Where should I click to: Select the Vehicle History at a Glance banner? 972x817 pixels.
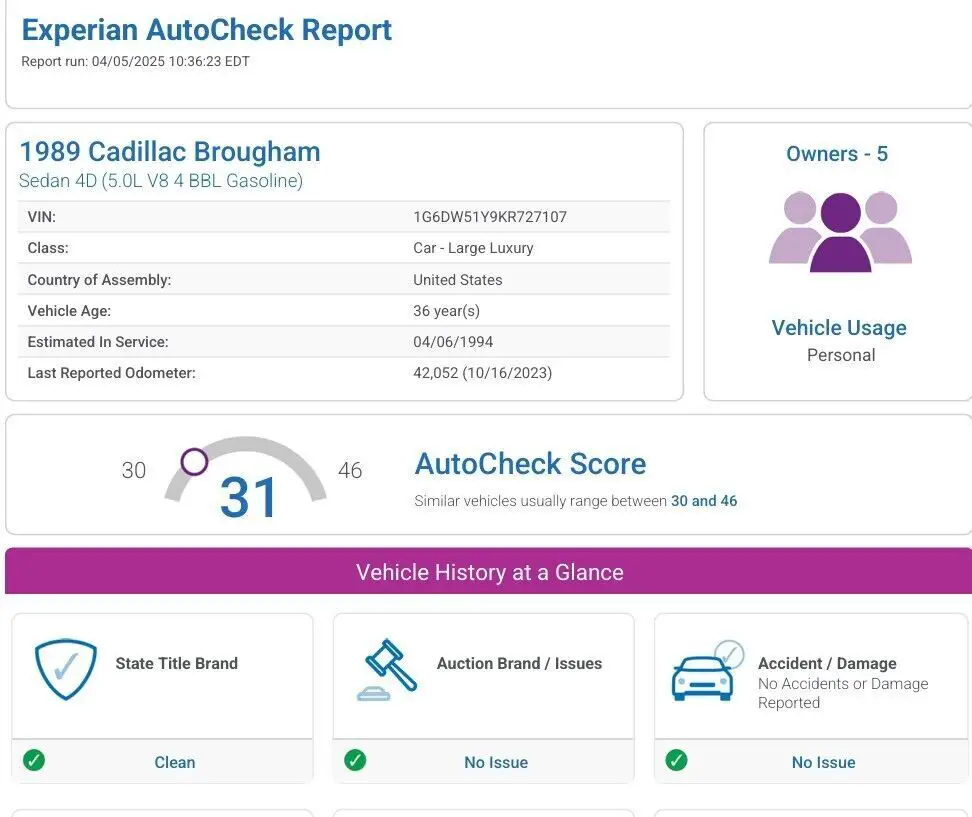pos(489,572)
